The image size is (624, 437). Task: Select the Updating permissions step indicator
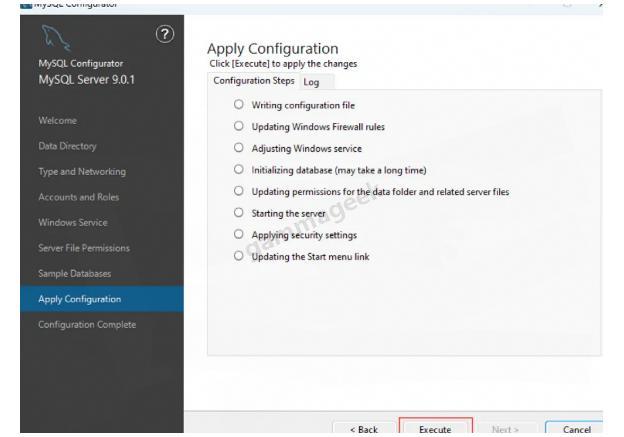coord(238,191)
